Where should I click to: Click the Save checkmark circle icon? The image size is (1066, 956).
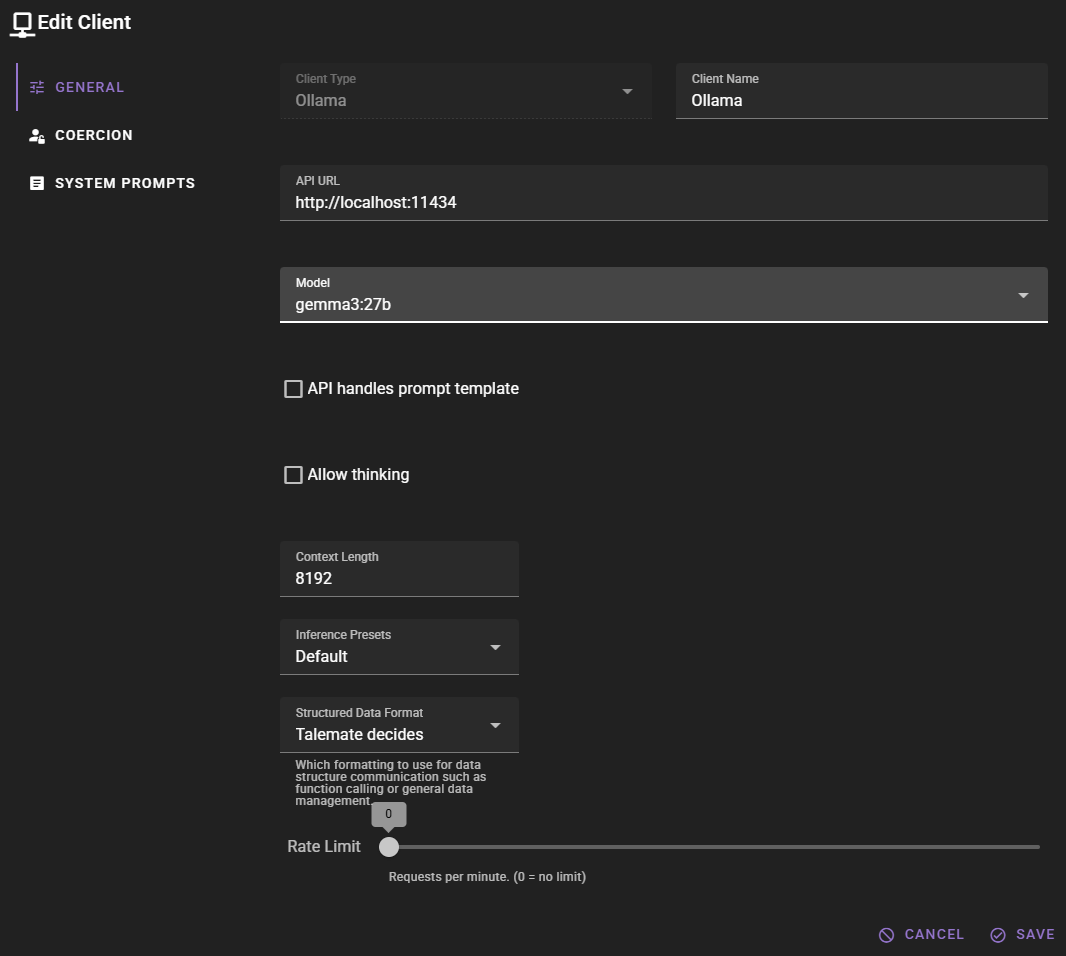(998, 935)
